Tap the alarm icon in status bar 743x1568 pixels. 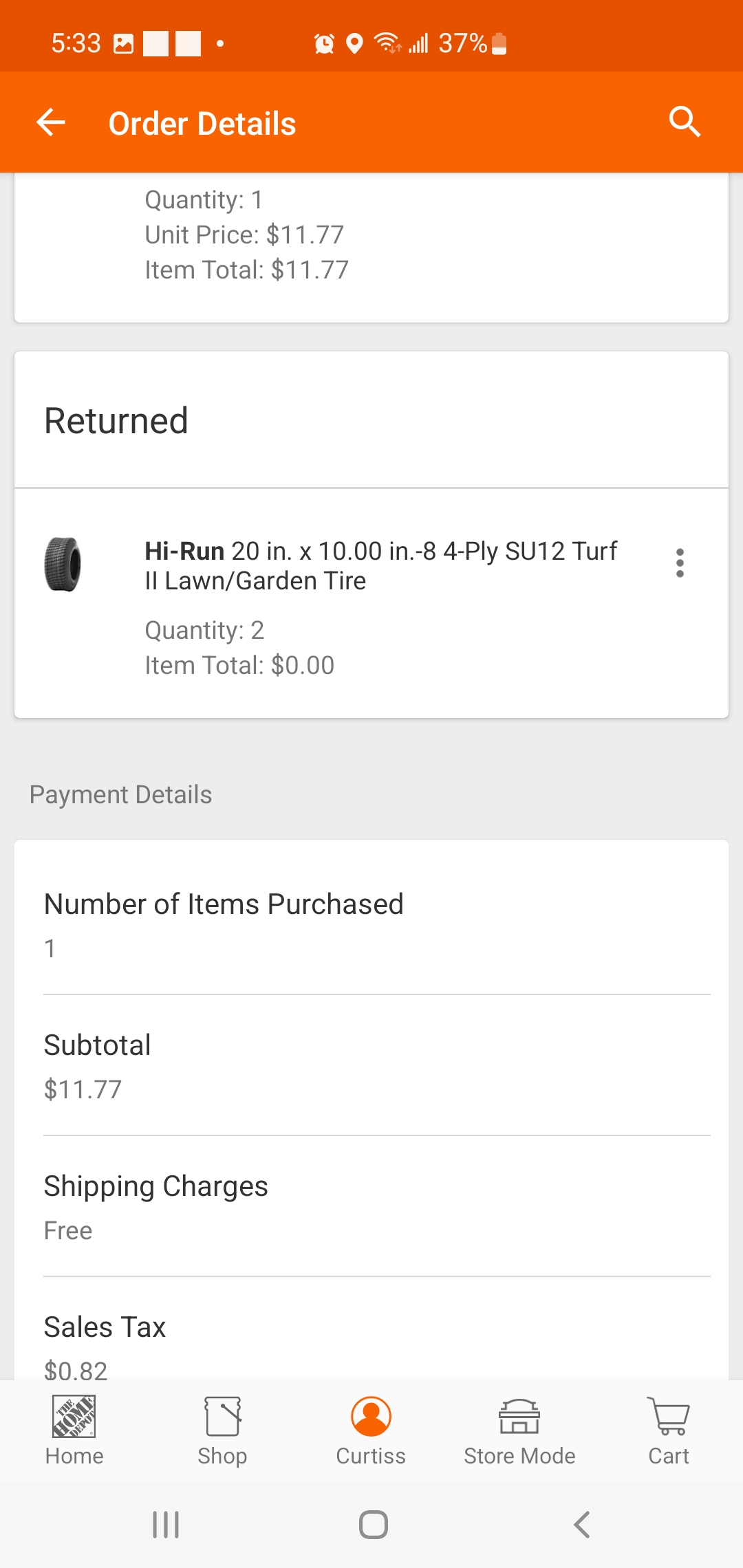pyautogui.click(x=324, y=44)
